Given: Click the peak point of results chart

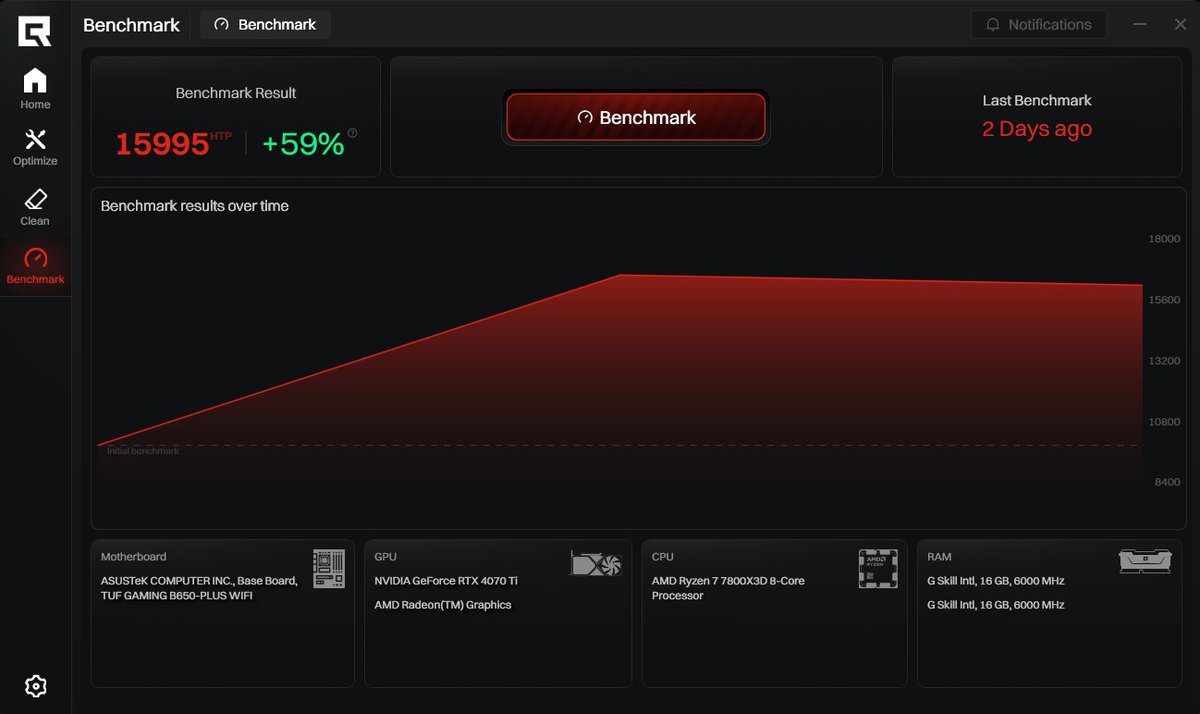Looking at the screenshot, I should [621, 275].
